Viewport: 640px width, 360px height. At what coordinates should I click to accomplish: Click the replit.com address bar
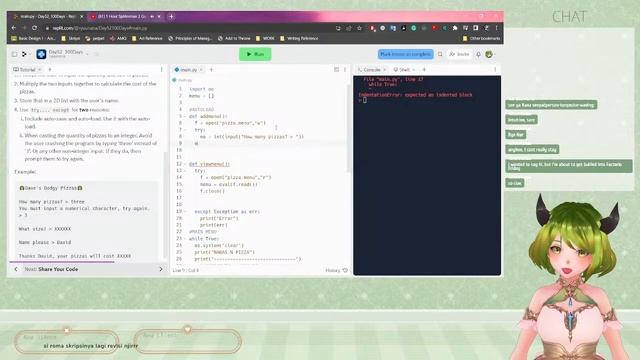pyautogui.click(x=188, y=28)
